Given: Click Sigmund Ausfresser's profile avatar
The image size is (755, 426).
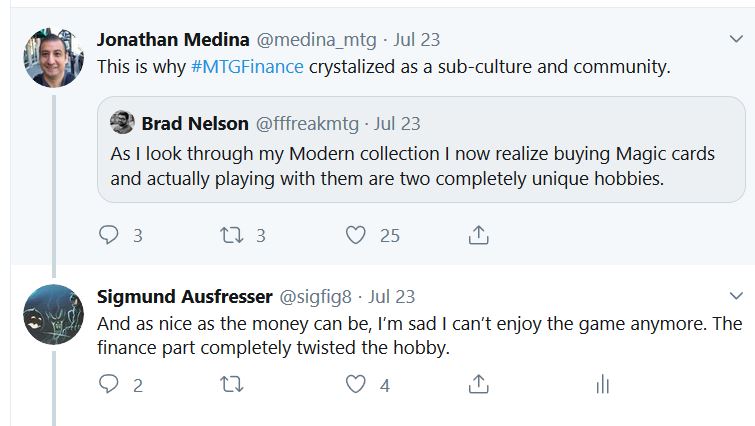Looking at the screenshot, I should (x=53, y=315).
